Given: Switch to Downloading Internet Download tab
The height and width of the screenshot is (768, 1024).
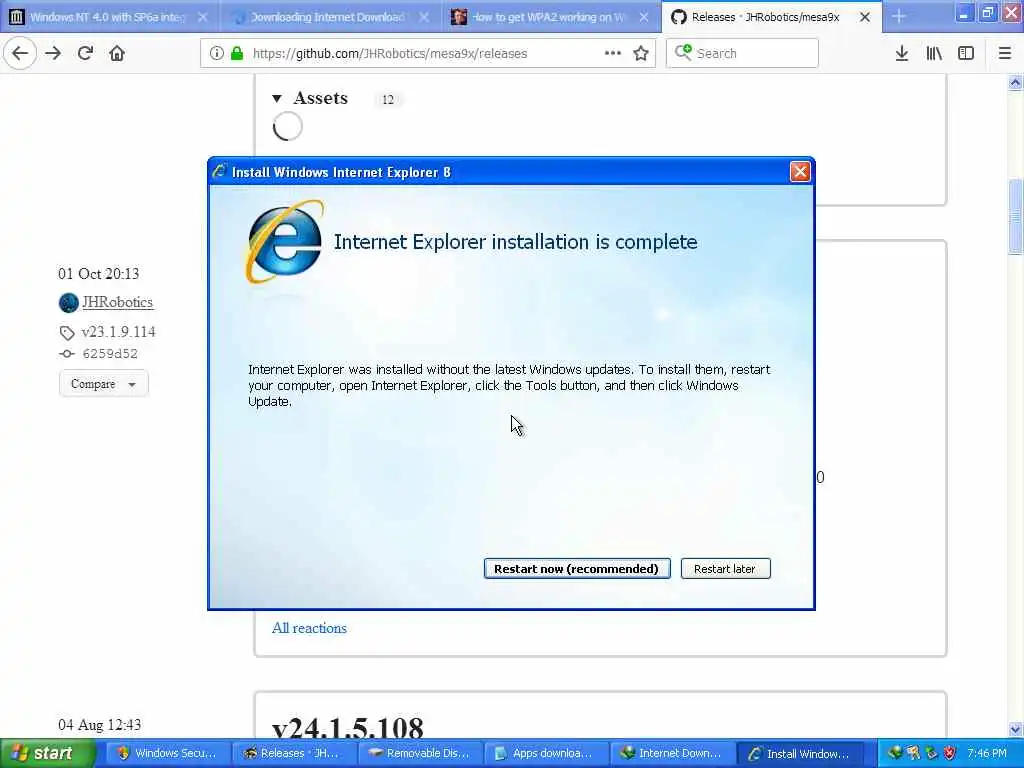Looking at the screenshot, I should pos(328,17).
